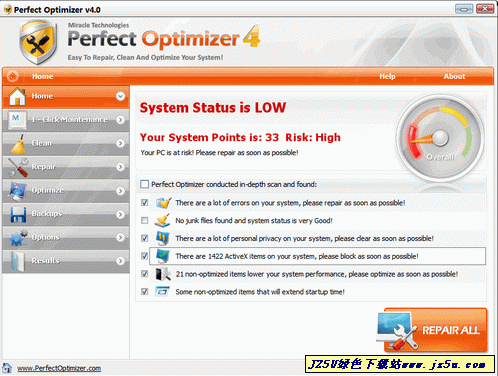
Task: Open Home in the orange toolbar
Action: click(43, 76)
